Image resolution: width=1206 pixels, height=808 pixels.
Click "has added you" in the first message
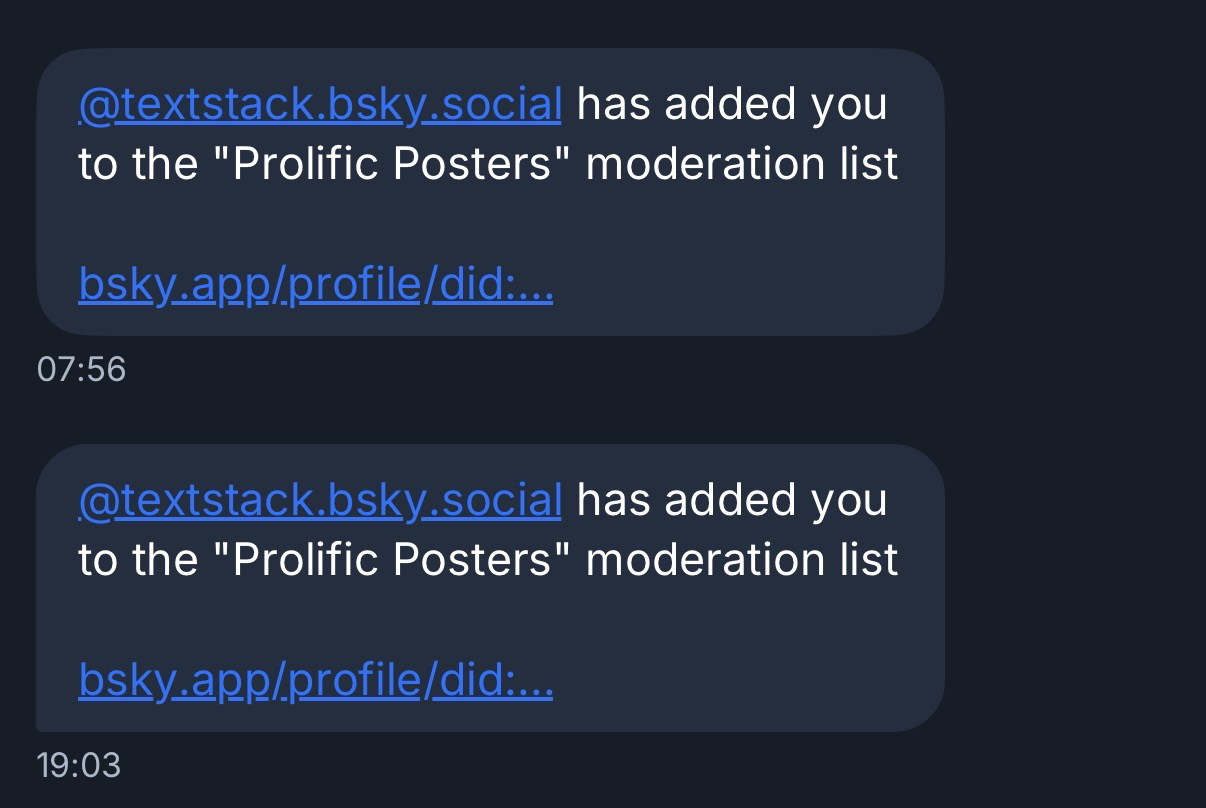point(732,105)
